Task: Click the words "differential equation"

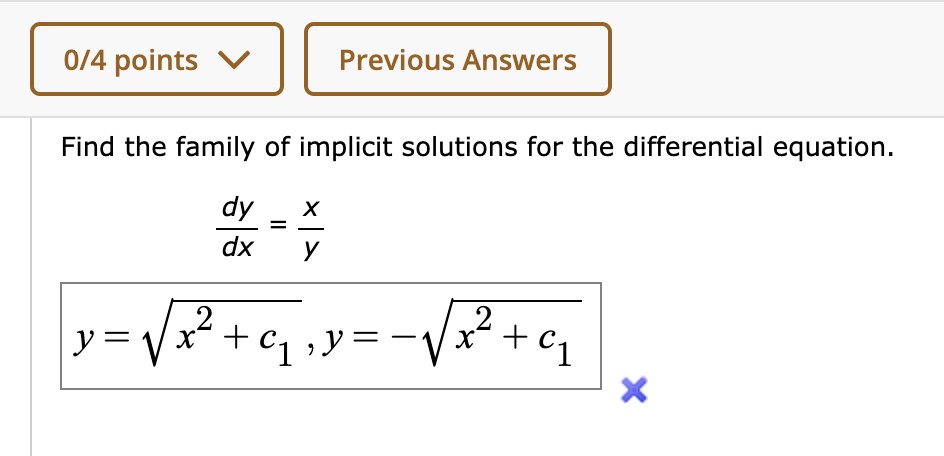Action: pyautogui.click(x=753, y=149)
